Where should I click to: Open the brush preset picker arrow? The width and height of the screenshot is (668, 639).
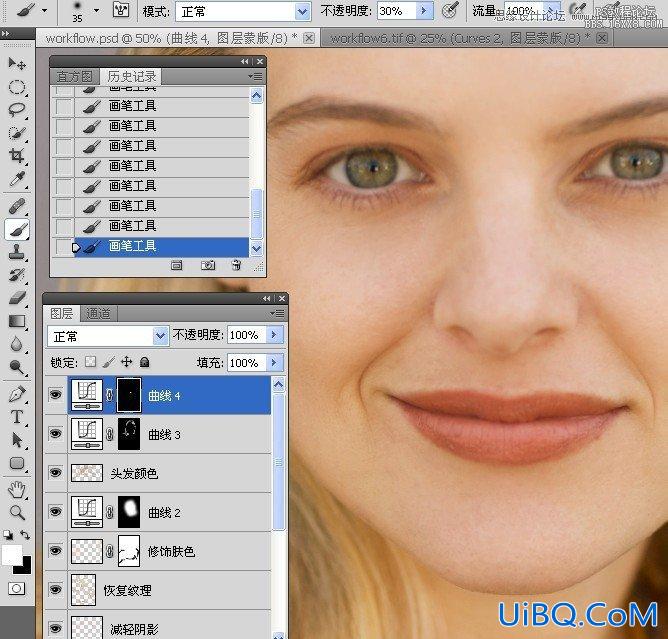coord(97,11)
